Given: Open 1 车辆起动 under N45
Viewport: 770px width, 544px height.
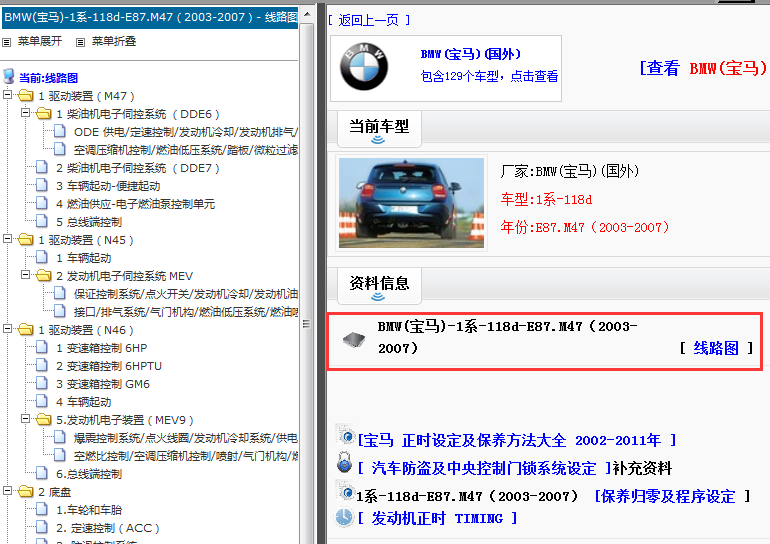Looking at the screenshot, I should point(83,258).
